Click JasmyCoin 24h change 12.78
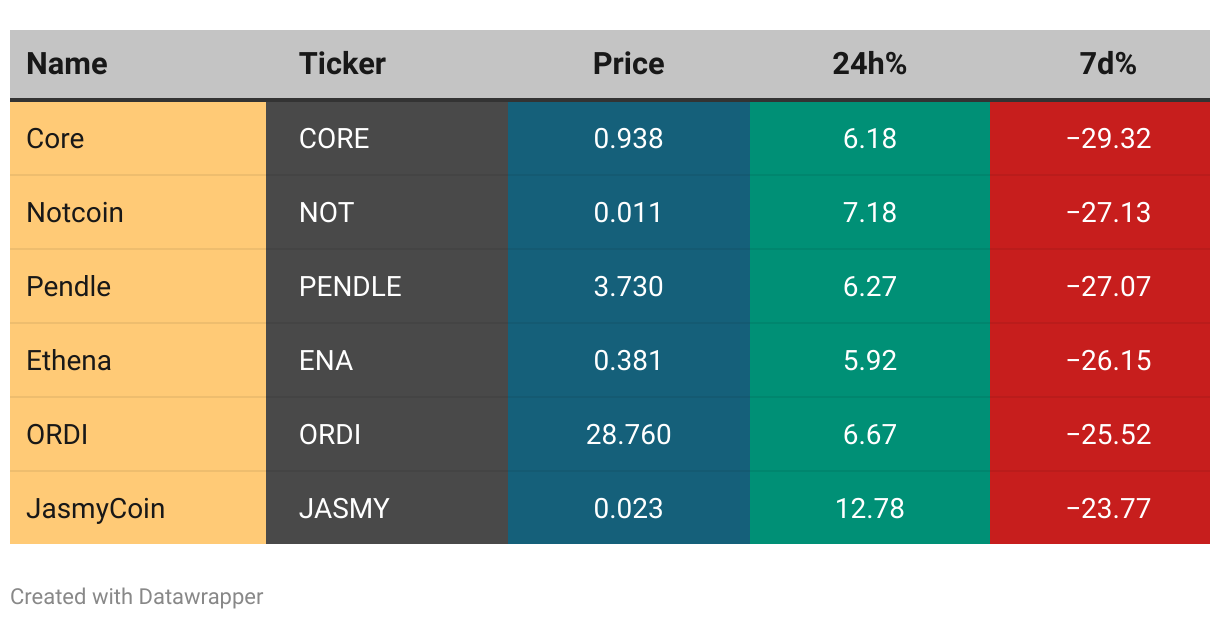The width and height of the screenshot is (1220, 620). point(869,508)
